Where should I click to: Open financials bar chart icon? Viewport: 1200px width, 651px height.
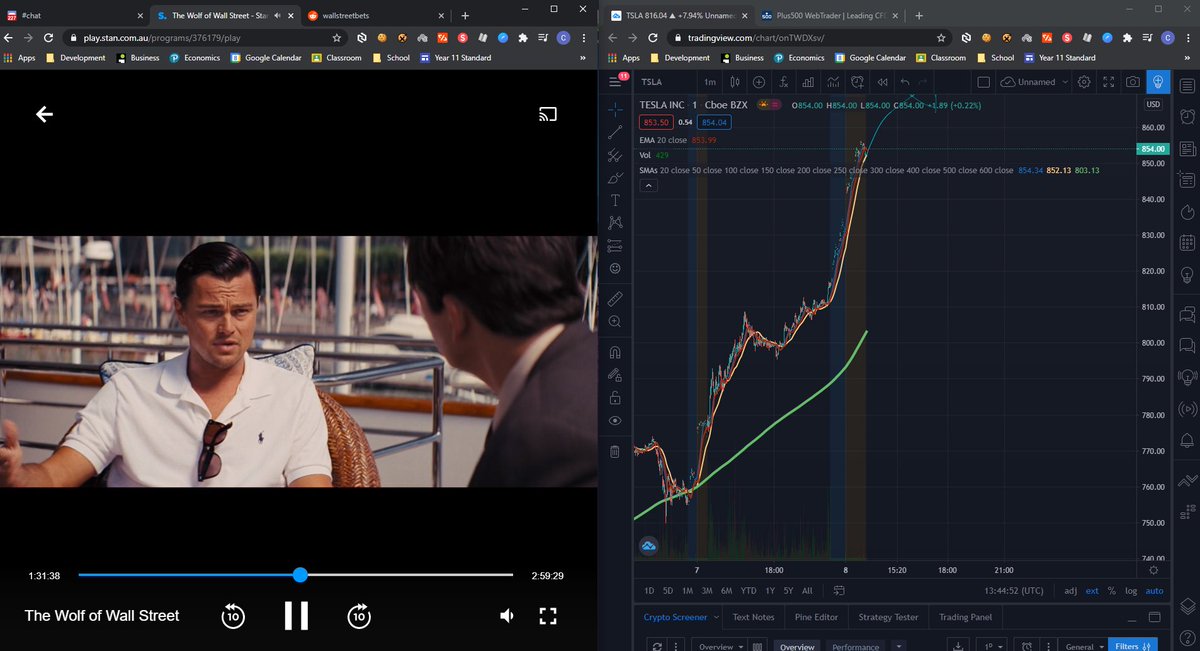[808, 82]
